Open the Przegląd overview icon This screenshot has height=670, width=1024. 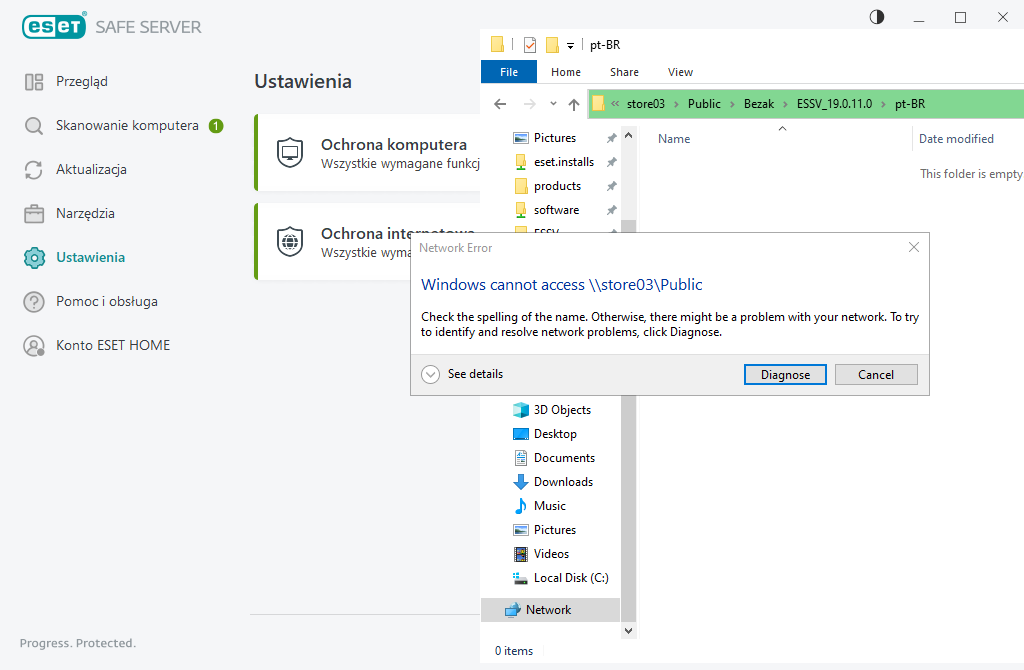(34, 82)
